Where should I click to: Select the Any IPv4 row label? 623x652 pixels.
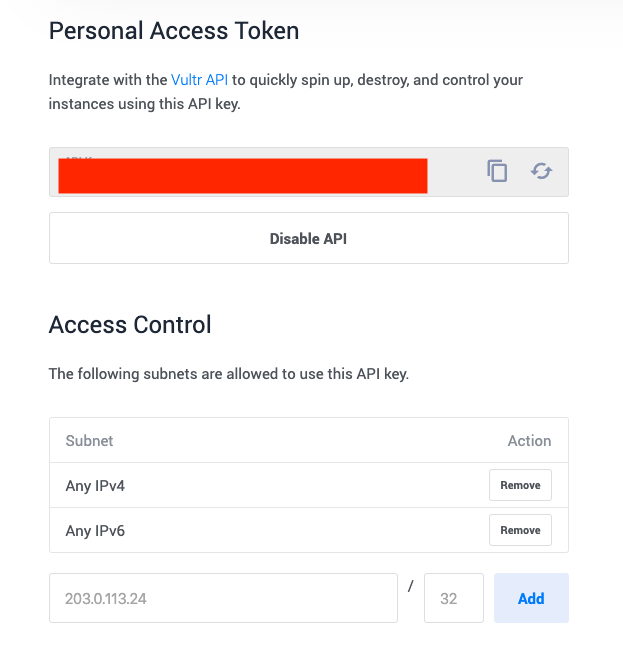click(95, 486)
